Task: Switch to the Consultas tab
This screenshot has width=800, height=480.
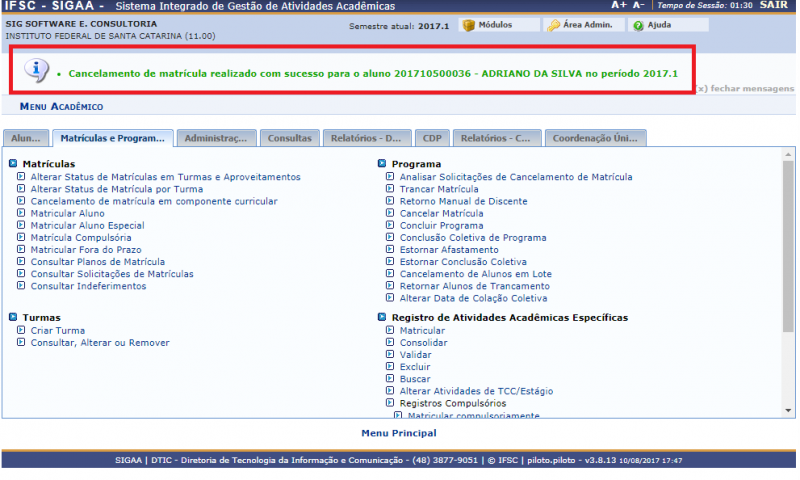Action: tap(289, 138)
